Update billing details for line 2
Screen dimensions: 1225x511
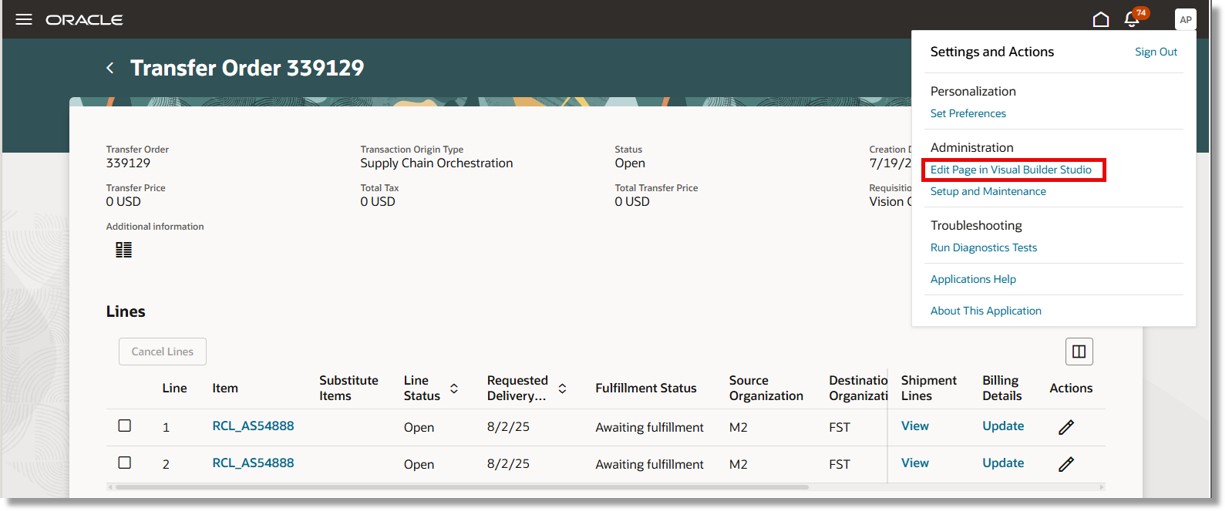pyautogui.click(x=1003, y=463)
